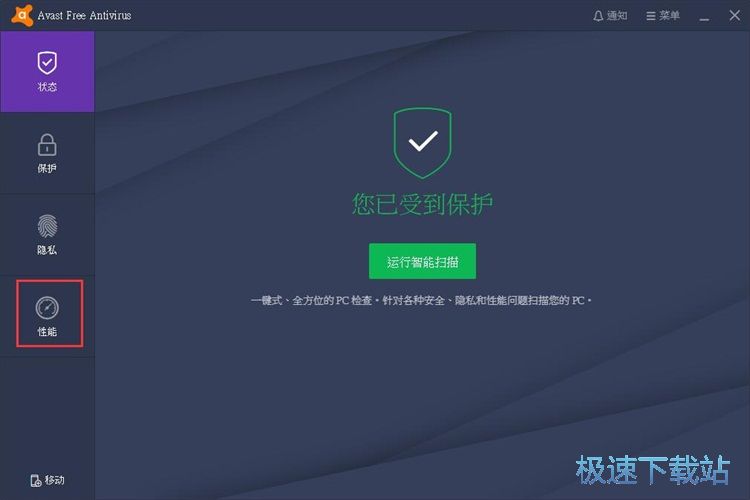Image resolution: width=750 pixels, height=500 pixels.
Task: Select the shield Status icon in sidebar
Action: coord(47,63)
